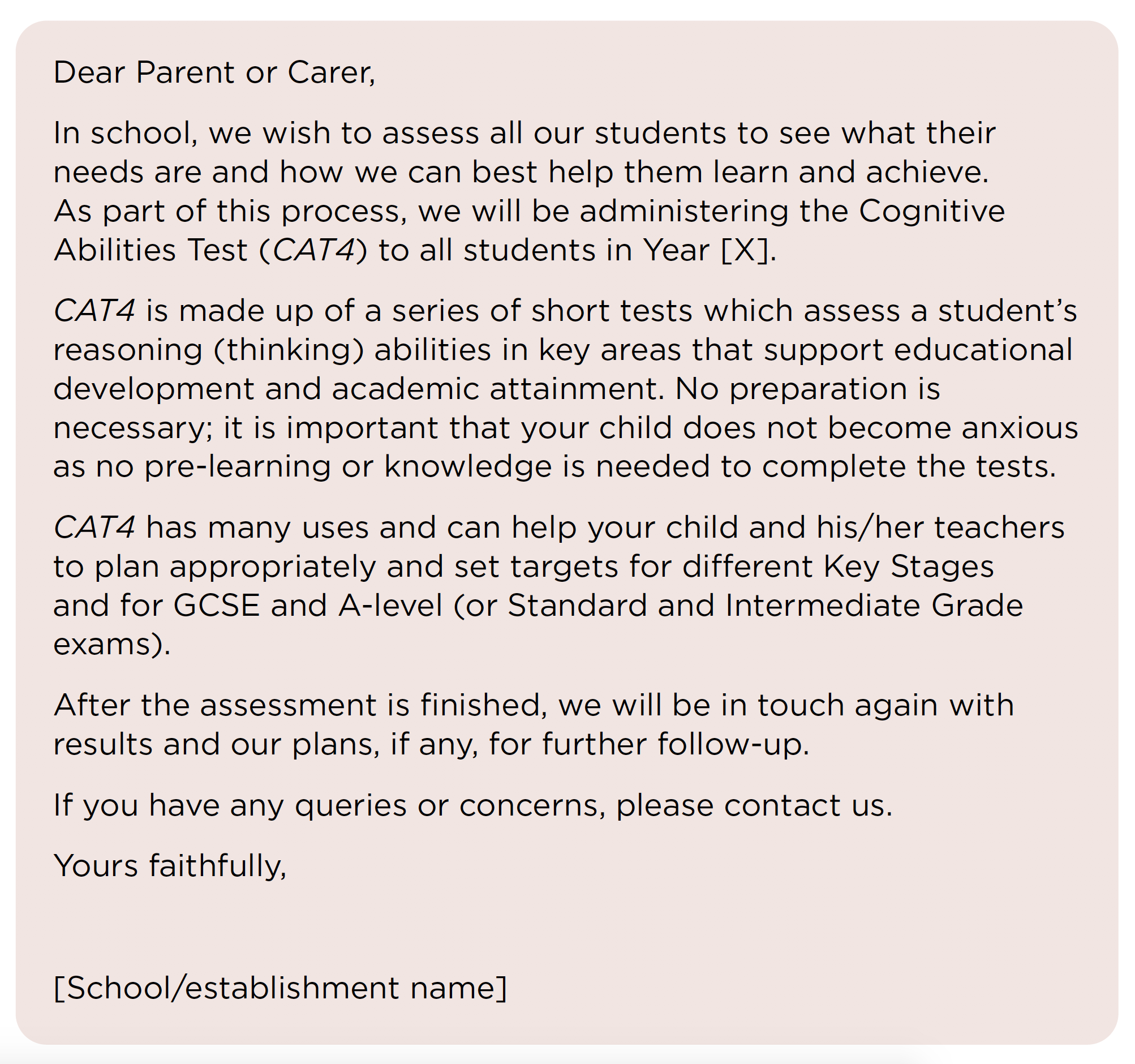Click the "Dear Parent or Carer," greeting
The height and width of the screenshot is (1064, 1135).
[x=214, y=72]
